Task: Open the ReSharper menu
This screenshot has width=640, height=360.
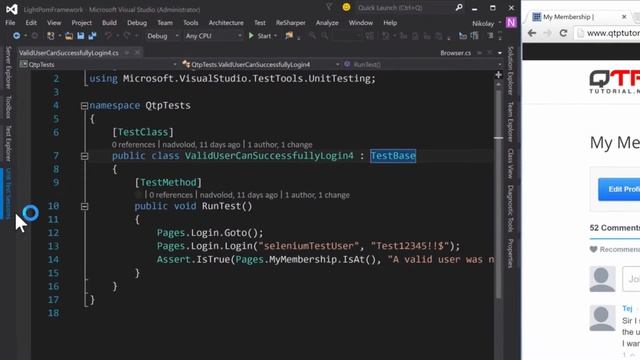Action: pyautogui.click(x=290, y=23)
